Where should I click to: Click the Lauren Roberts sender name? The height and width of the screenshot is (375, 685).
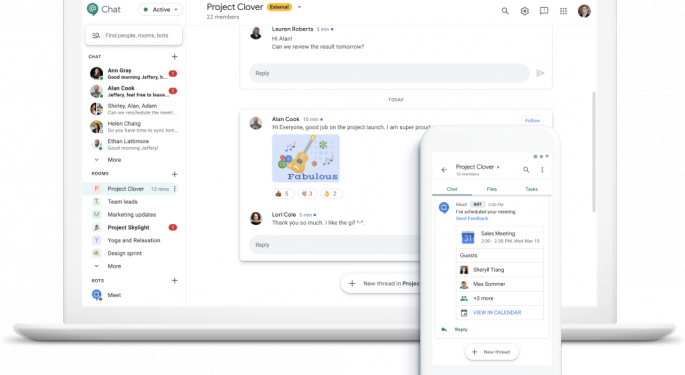(x=292, y=29)
